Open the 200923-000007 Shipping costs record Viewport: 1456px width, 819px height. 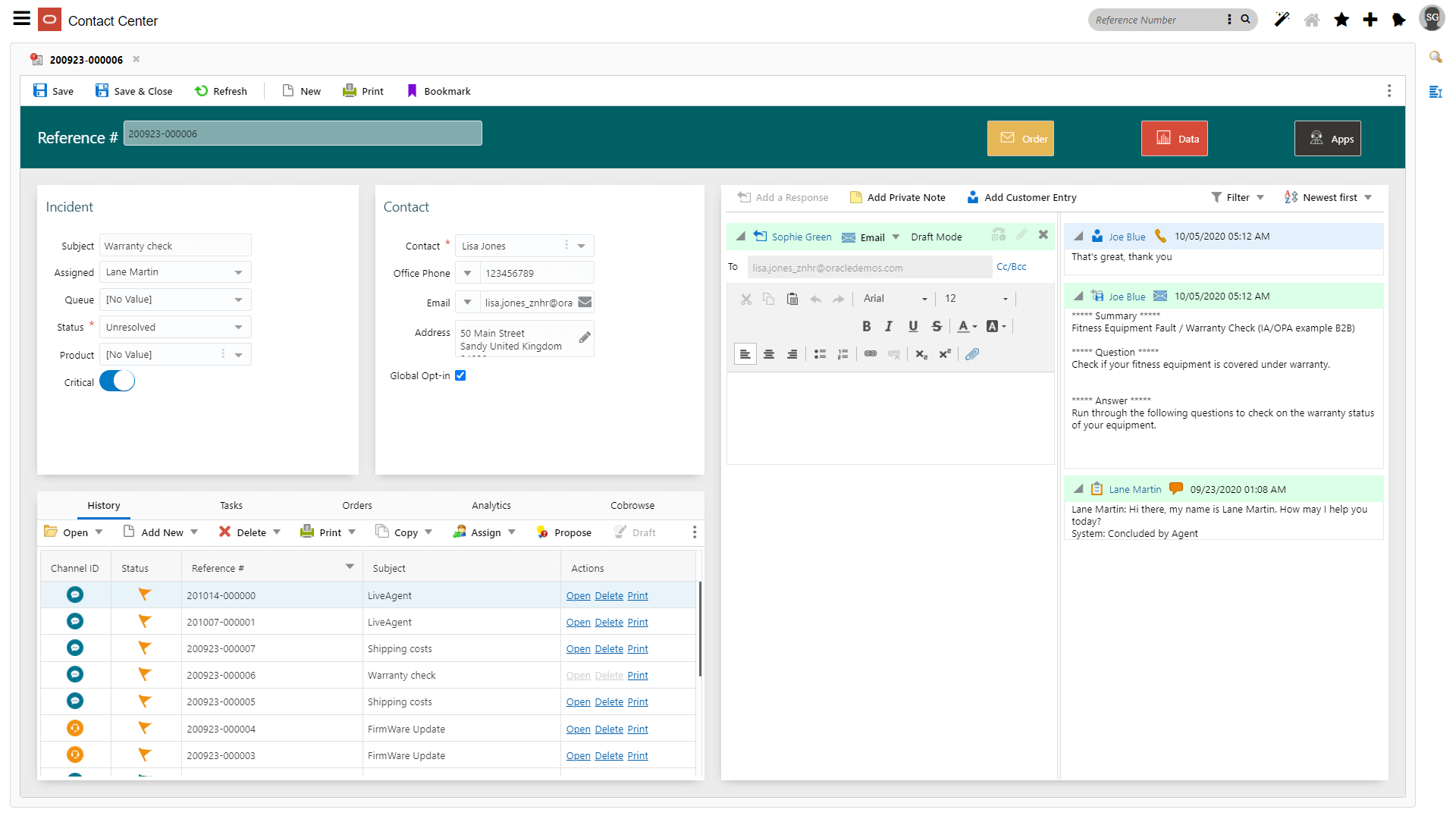tap(578, 648)
